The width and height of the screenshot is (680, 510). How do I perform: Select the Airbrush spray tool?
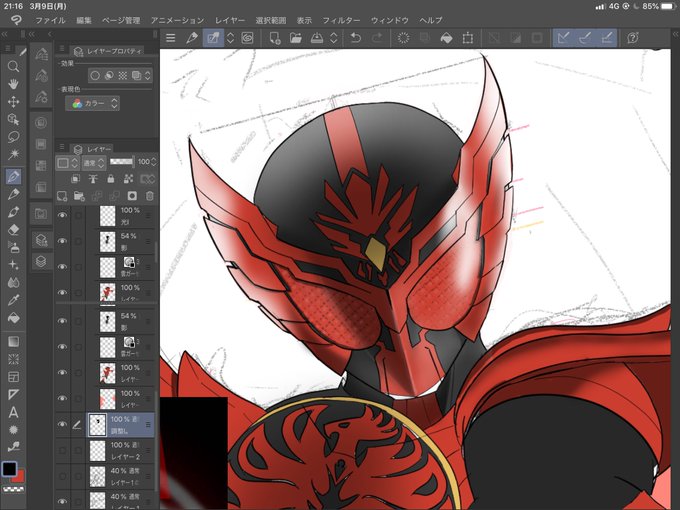click(x=13, y=247)
